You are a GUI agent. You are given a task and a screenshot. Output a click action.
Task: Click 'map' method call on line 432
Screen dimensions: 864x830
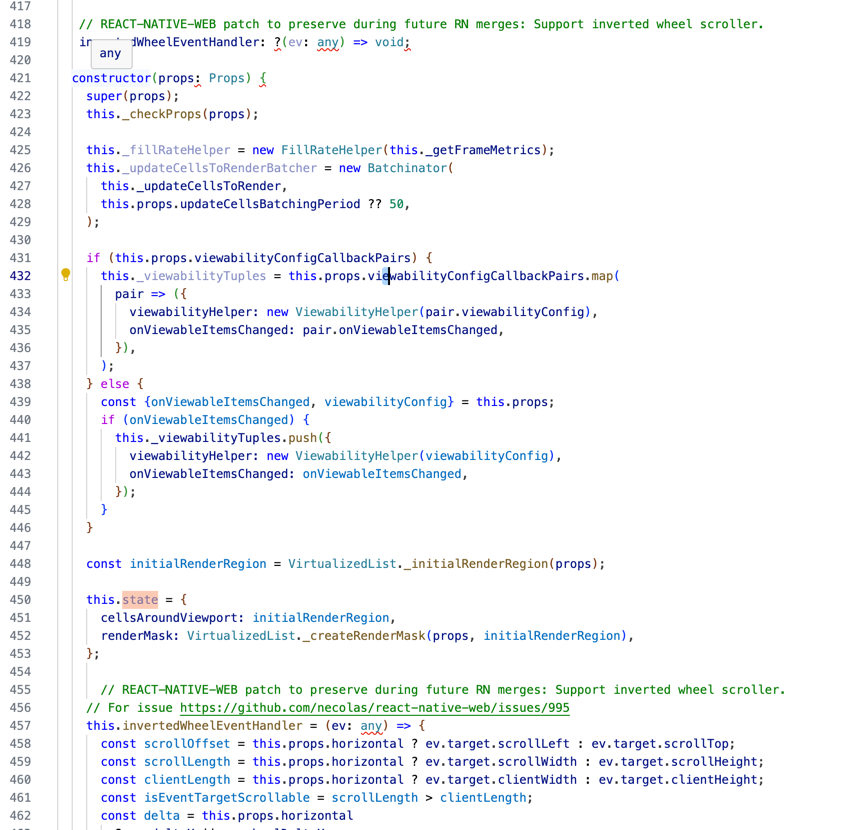coord(602,276)
